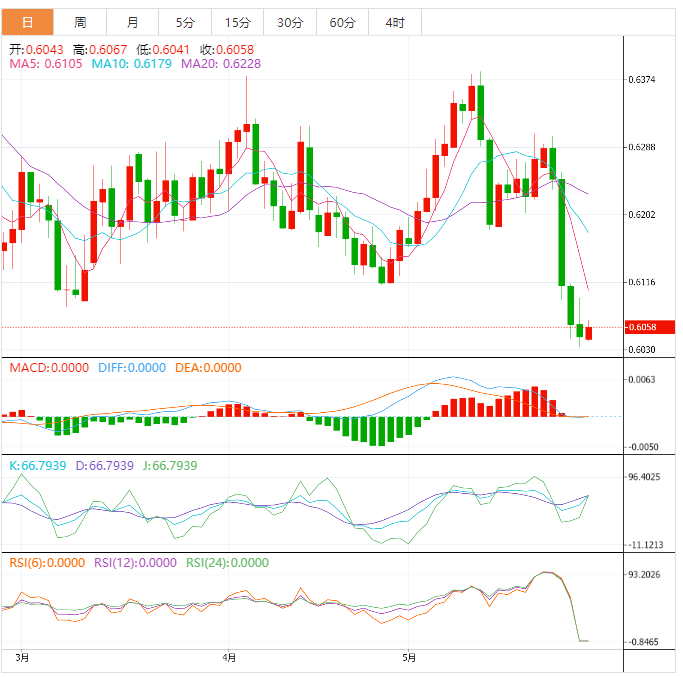Select the DIFF label in MACD panel
683x678 pixels.
132,368
